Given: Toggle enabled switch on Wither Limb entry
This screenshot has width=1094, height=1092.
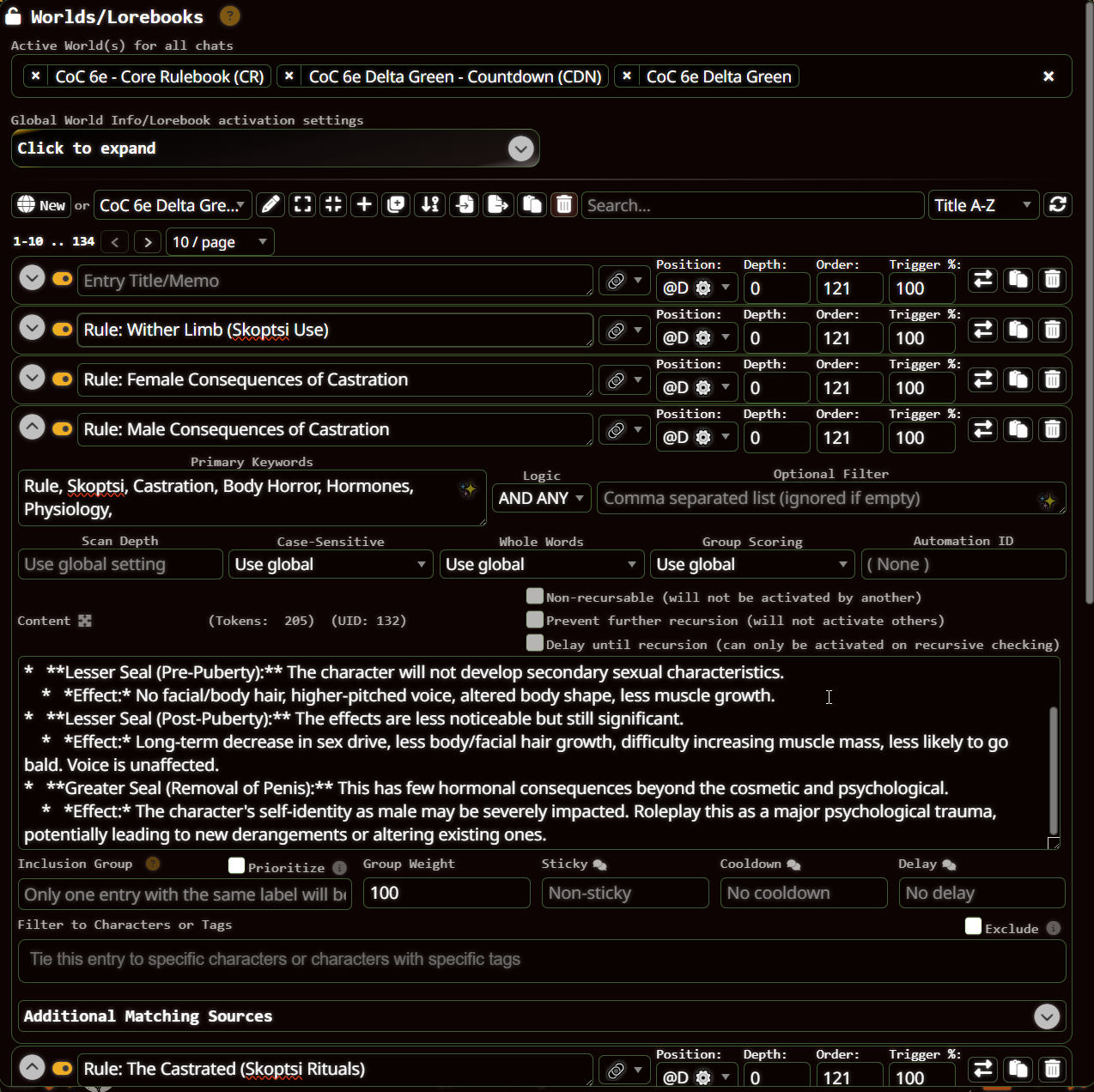Looking at the screenshot, I should point(62,329).
